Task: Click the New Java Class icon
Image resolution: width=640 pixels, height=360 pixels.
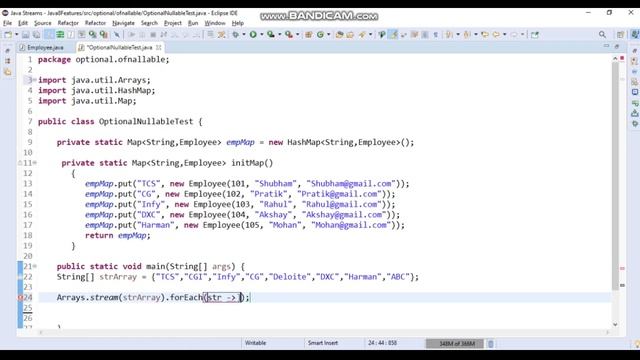Action: point(320,35)
